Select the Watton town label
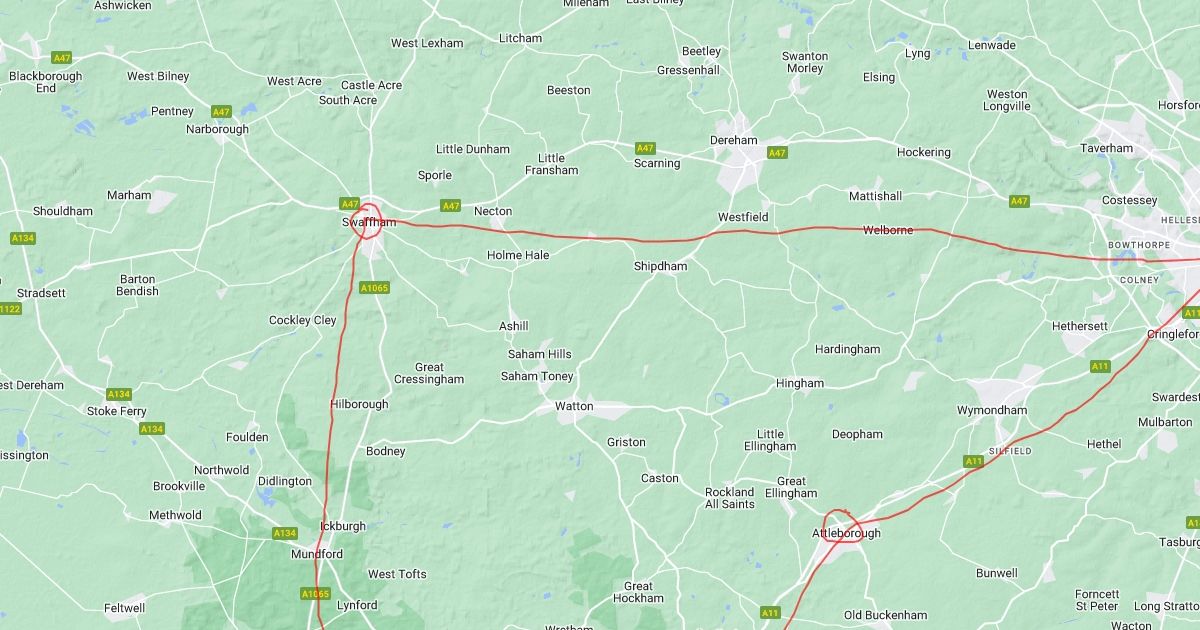1200x630 pixels. click(574, 407)
